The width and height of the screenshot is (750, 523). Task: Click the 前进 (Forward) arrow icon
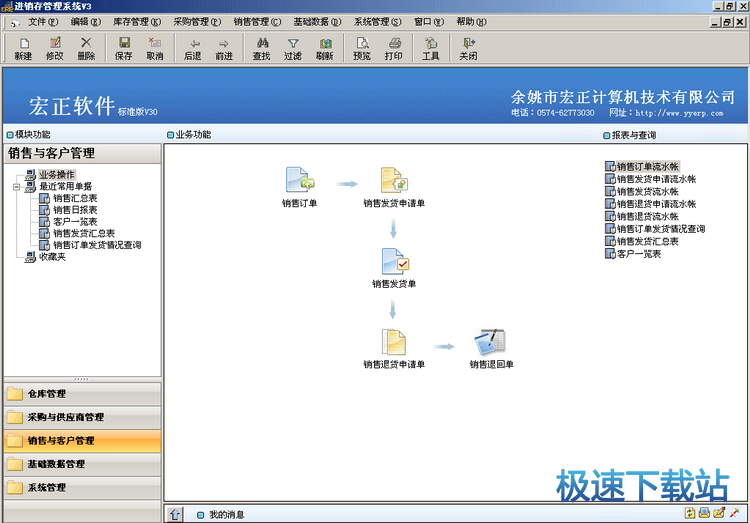(224, 48)
